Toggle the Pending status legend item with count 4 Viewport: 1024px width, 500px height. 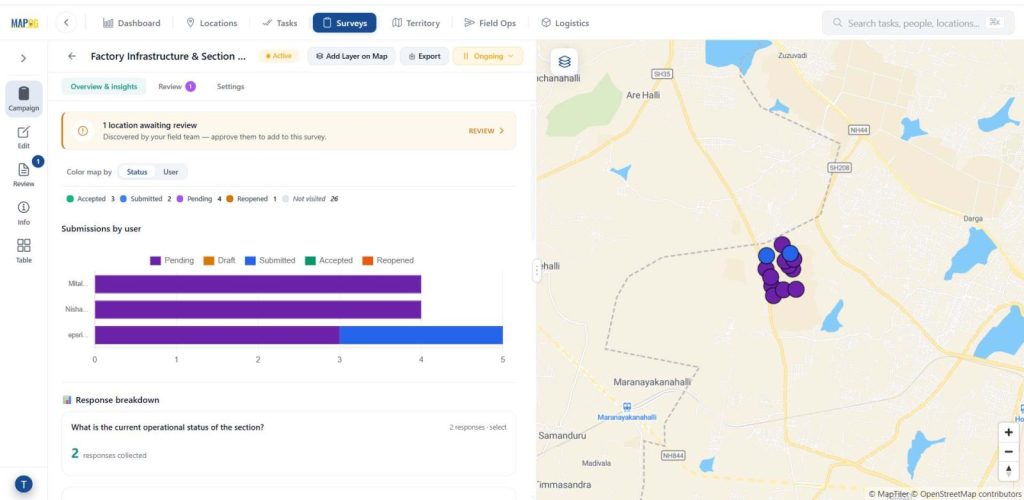[199, 198]
